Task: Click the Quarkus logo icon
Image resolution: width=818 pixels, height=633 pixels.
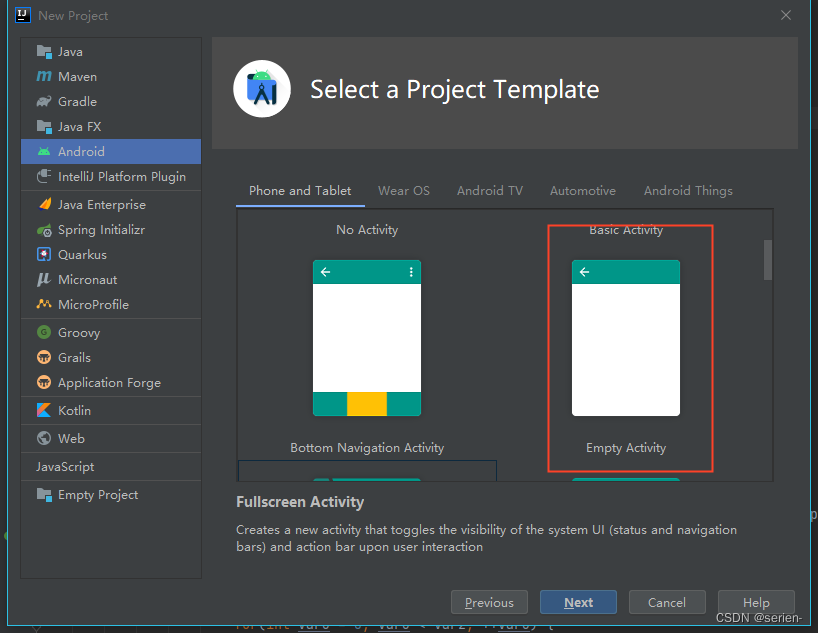Action: pos(44,255)
